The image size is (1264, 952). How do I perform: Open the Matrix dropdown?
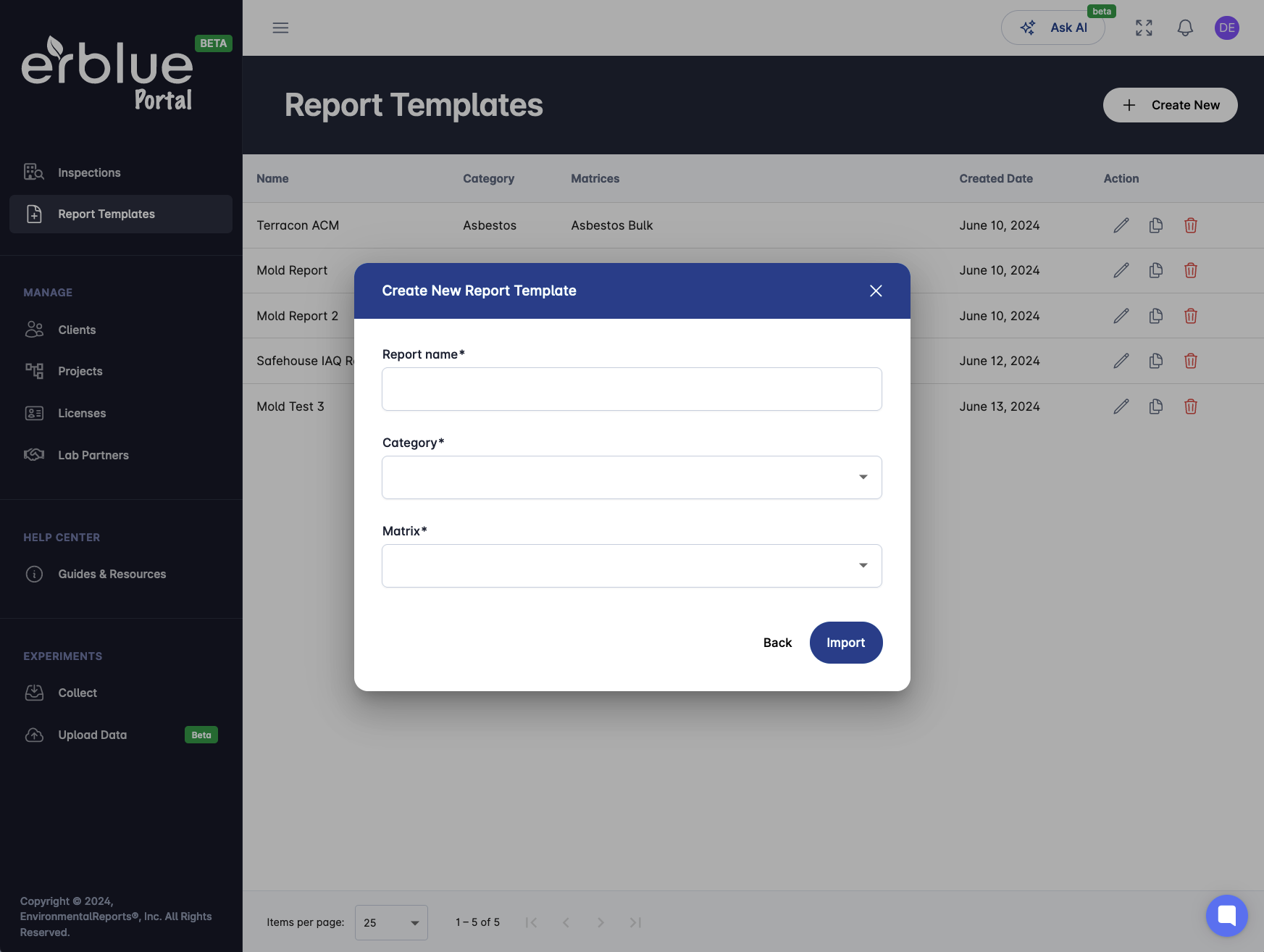[632, 566]
